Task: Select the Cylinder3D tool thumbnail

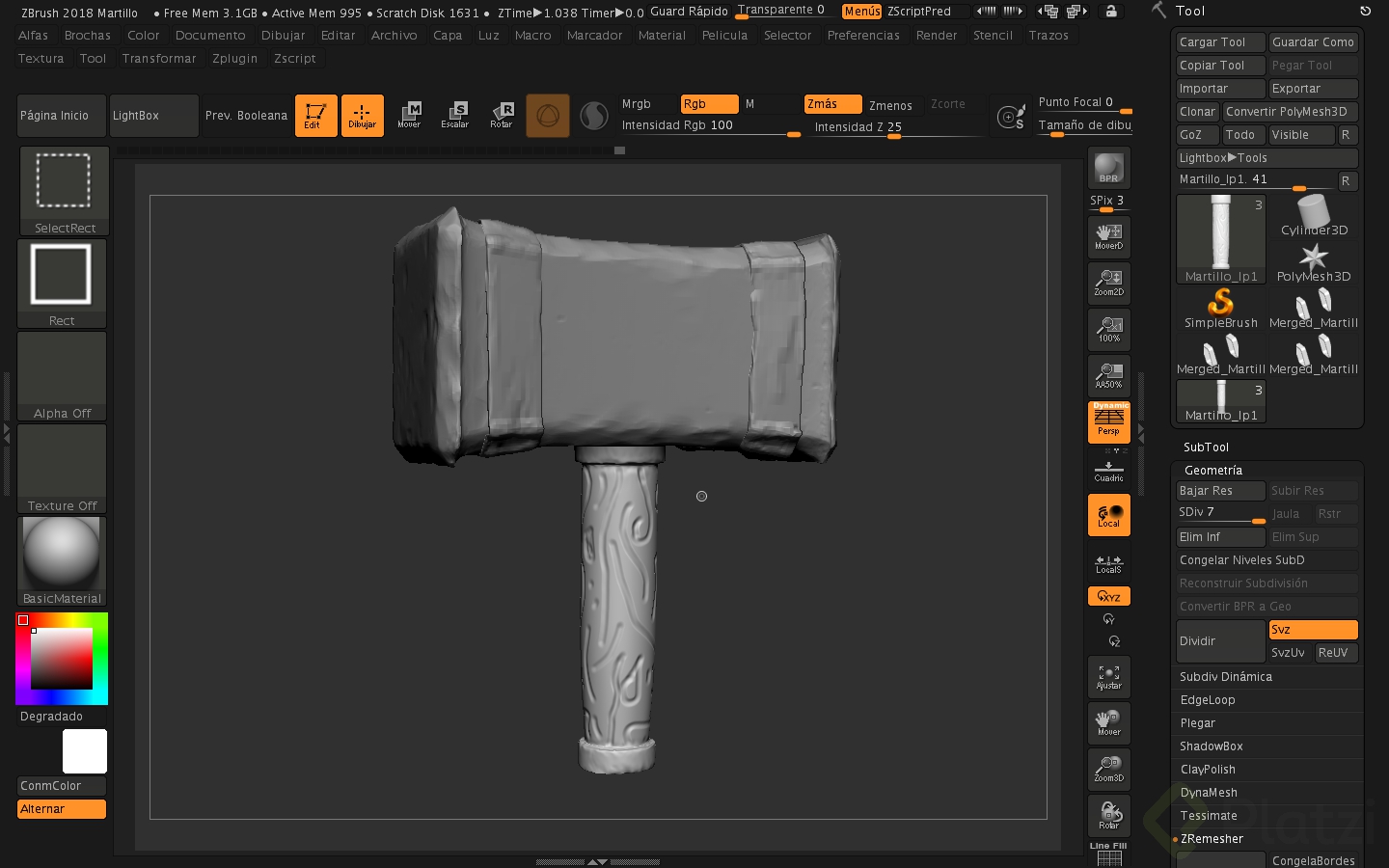Action: [x=1313, y=215]
